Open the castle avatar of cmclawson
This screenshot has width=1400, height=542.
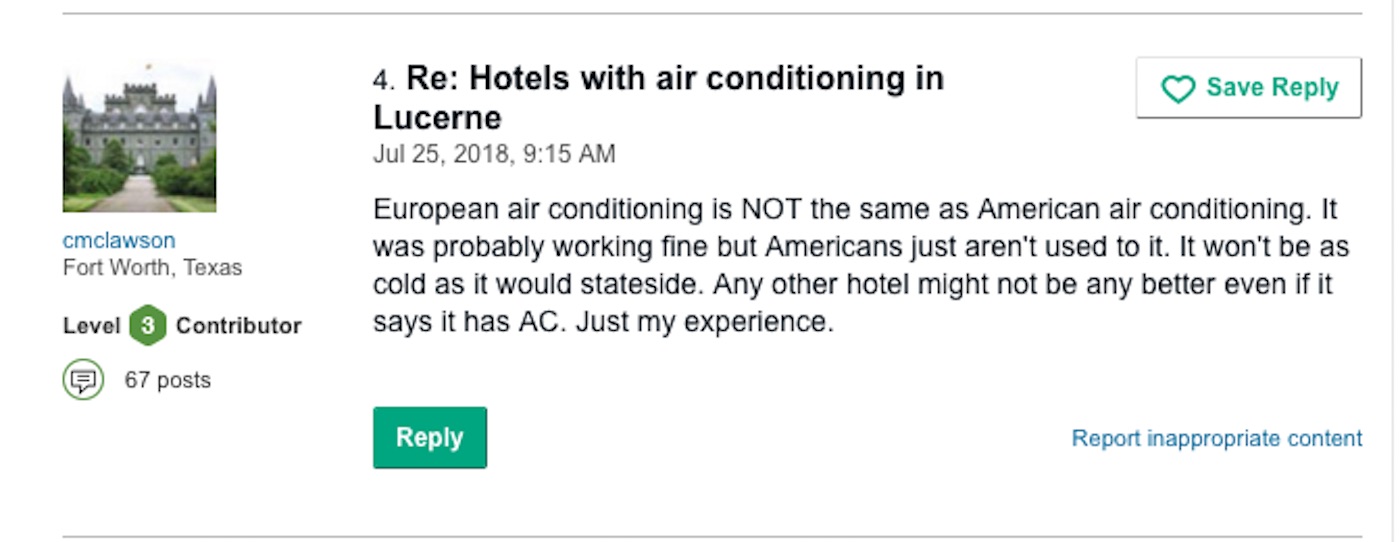139,136
